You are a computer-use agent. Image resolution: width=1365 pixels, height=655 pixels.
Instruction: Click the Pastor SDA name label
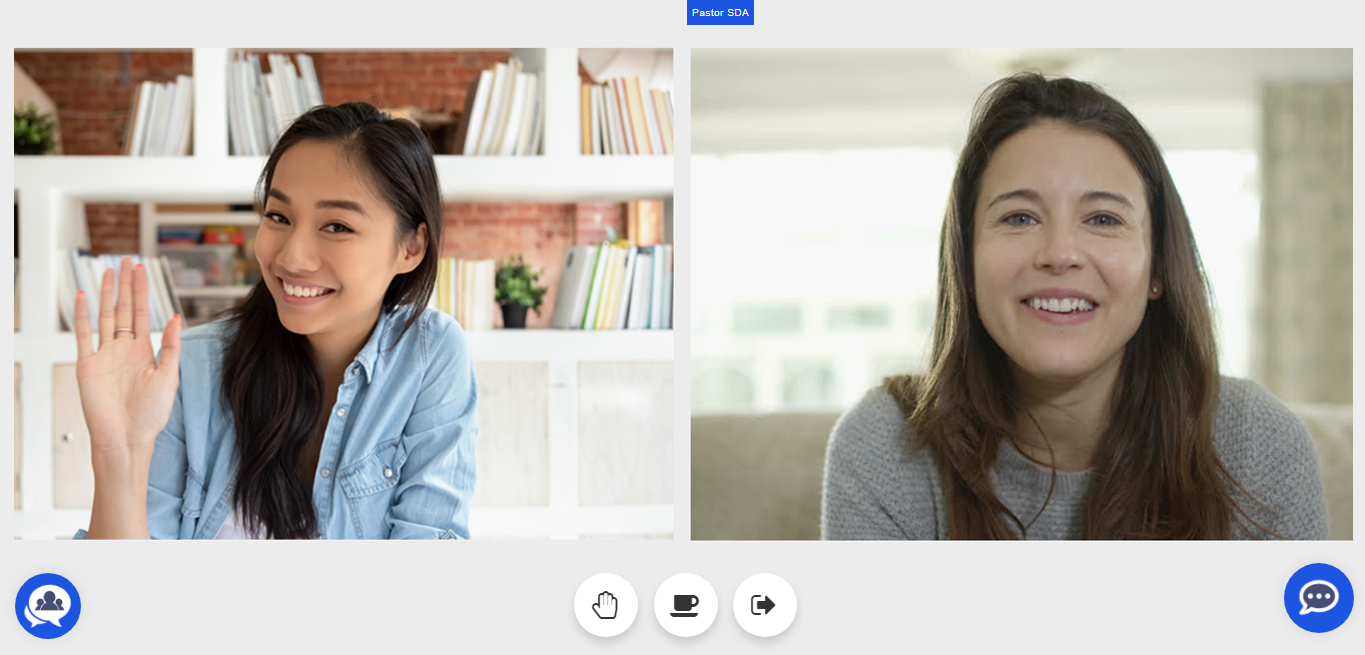(x=720, y=13)
